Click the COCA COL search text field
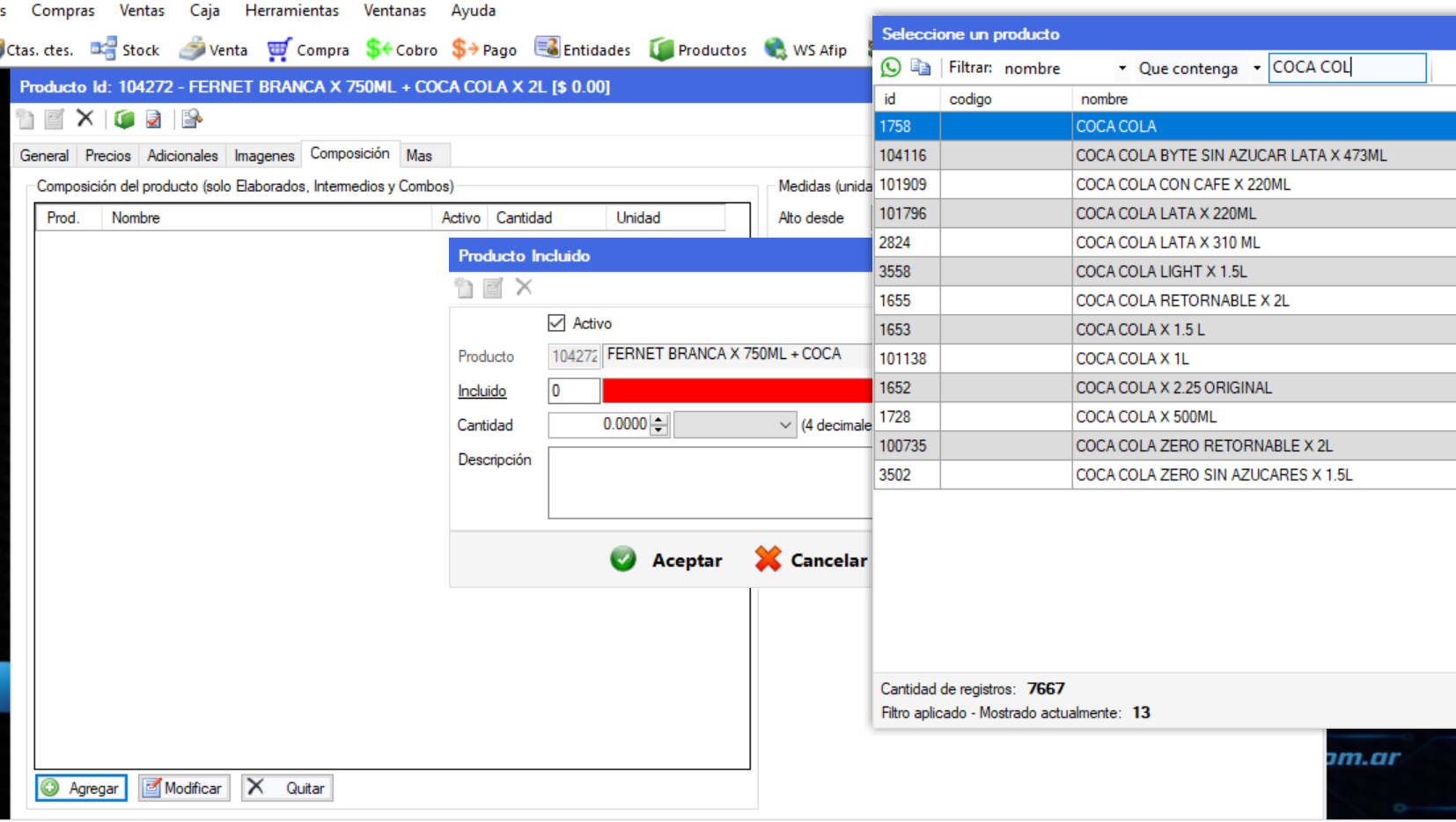Screen dimensions: 1456x822 1345,68
